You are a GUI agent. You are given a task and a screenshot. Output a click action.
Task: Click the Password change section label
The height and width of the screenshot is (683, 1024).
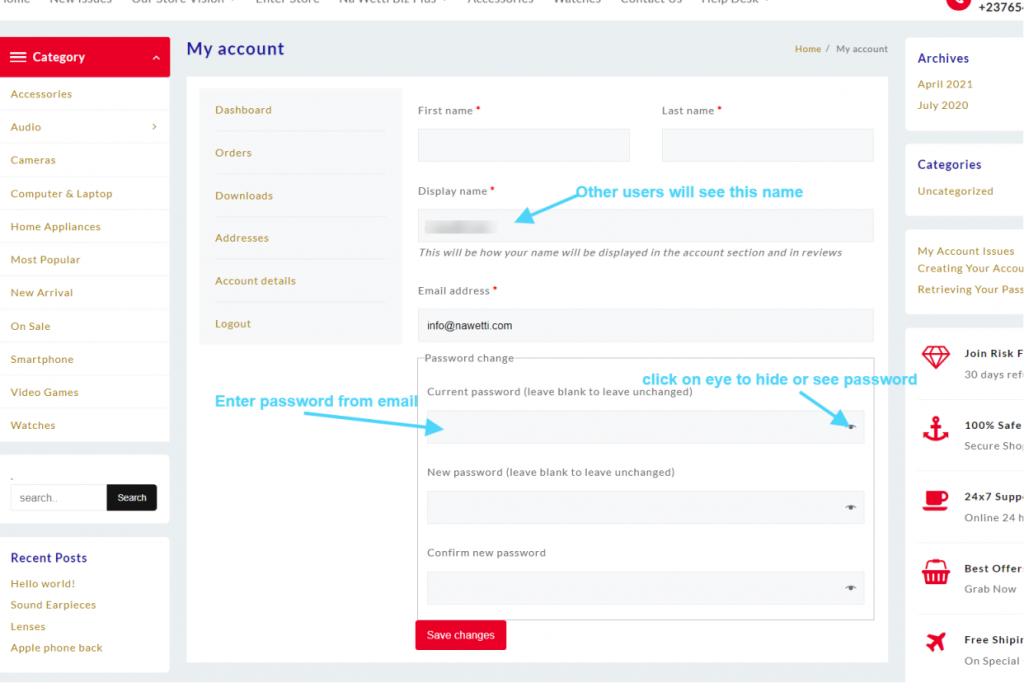(469, 358)
